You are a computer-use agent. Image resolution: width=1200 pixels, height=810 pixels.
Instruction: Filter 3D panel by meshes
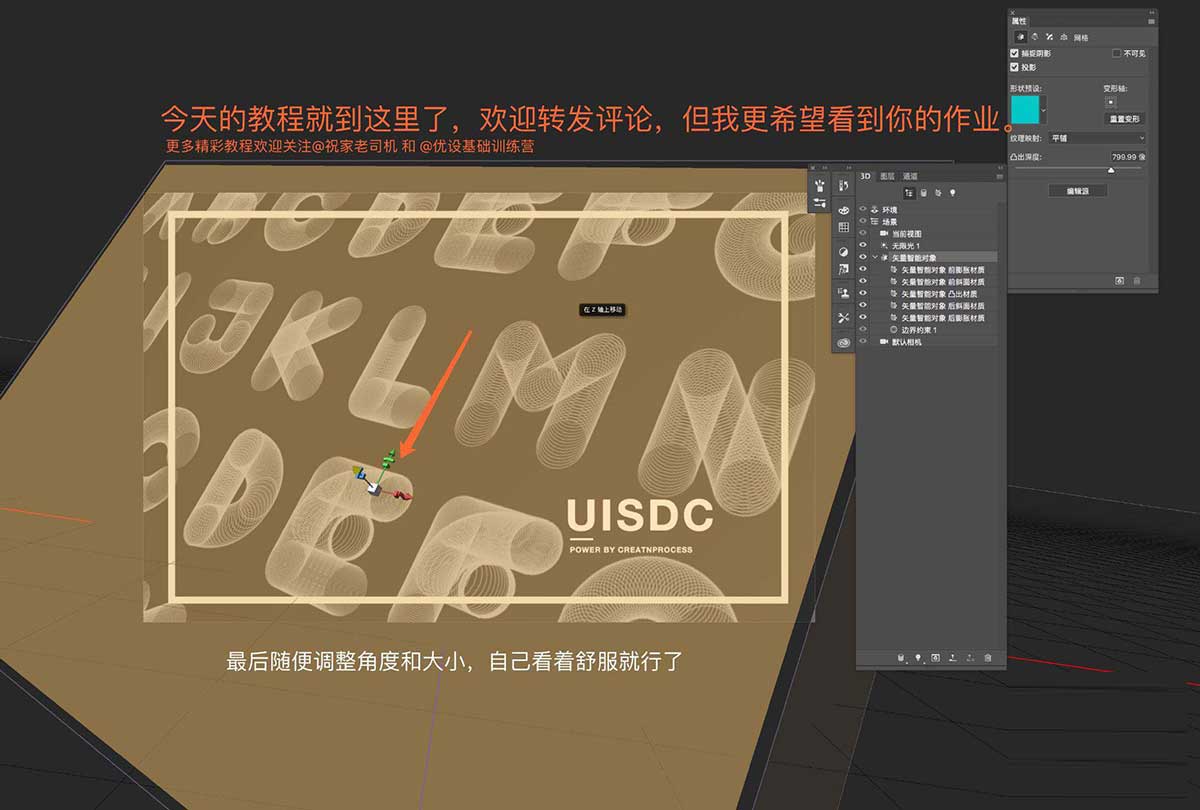tap(924, 192)
